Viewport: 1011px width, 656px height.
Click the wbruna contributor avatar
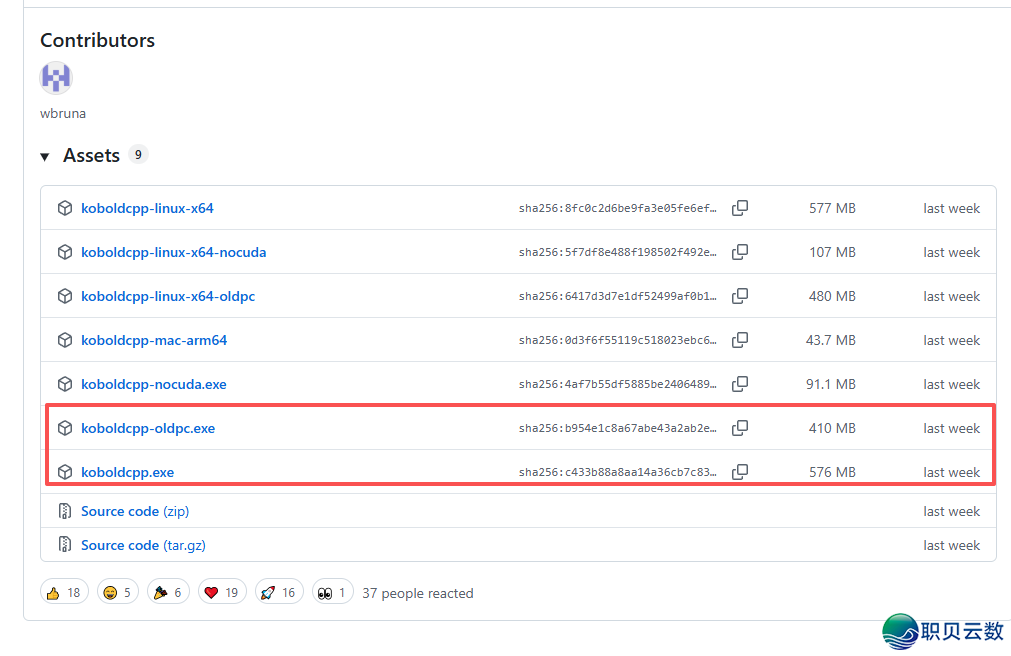tap(56, 78)
